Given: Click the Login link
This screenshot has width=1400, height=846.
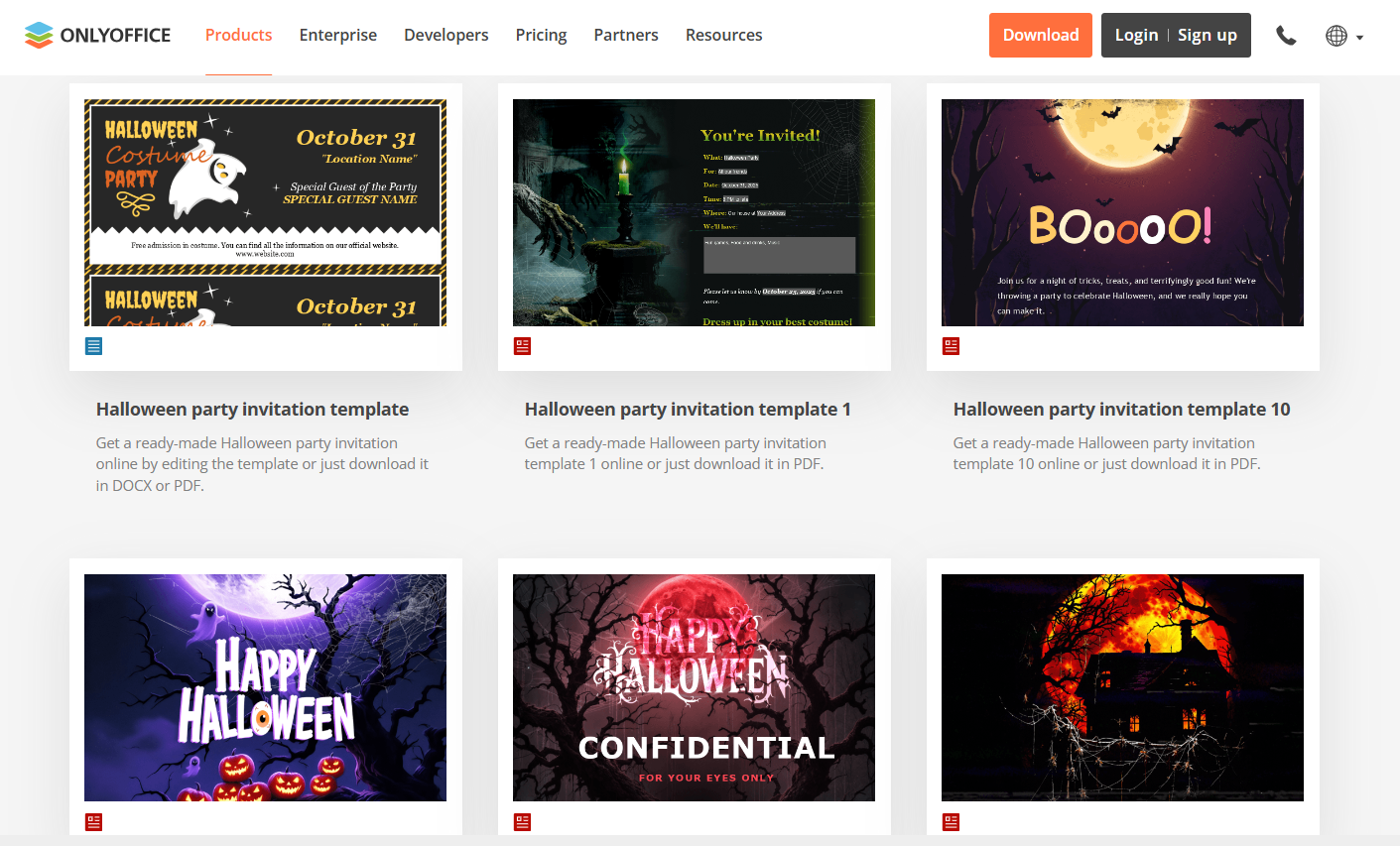Looking at the screenshot, I should point(1136,35).
